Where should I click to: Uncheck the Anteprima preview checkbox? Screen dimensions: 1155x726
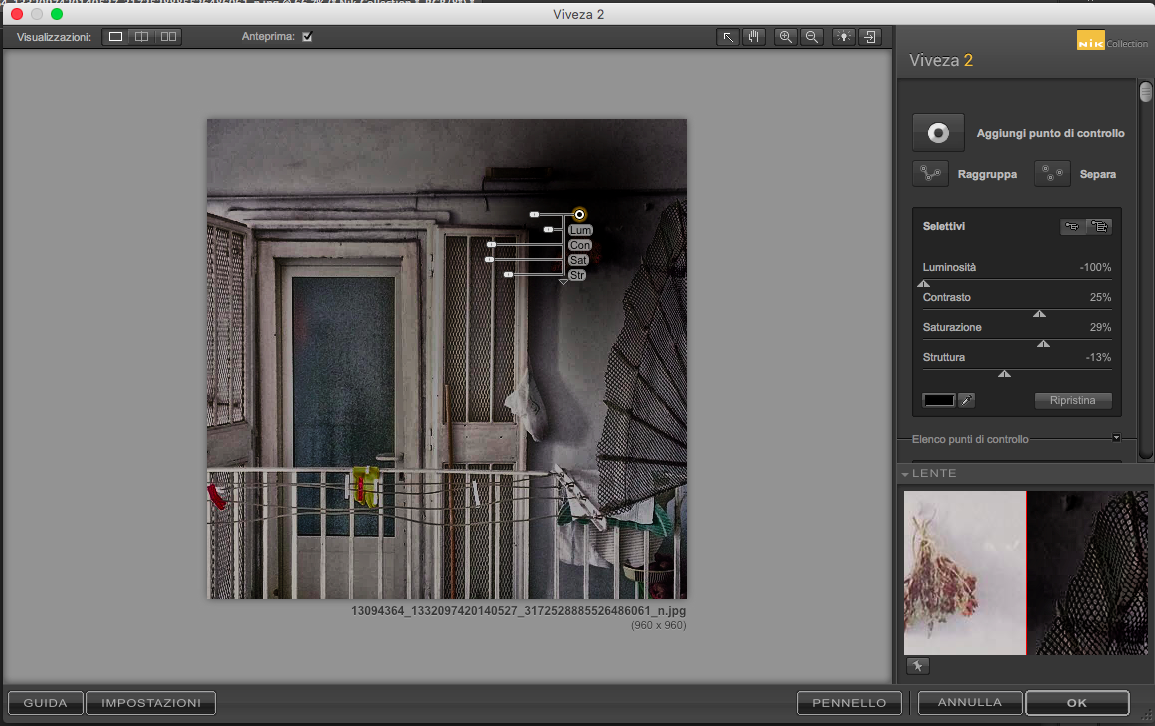click(x=308, y=37)
